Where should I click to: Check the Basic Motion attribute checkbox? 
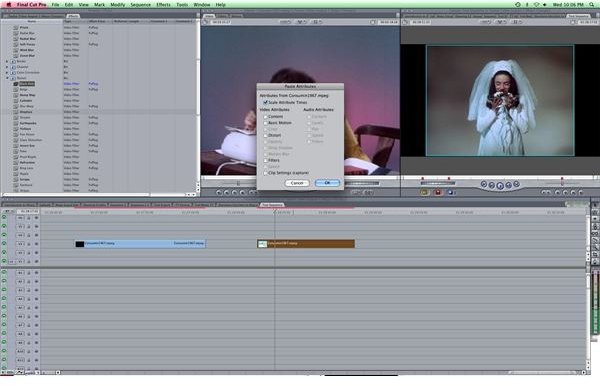pos(265,123)
